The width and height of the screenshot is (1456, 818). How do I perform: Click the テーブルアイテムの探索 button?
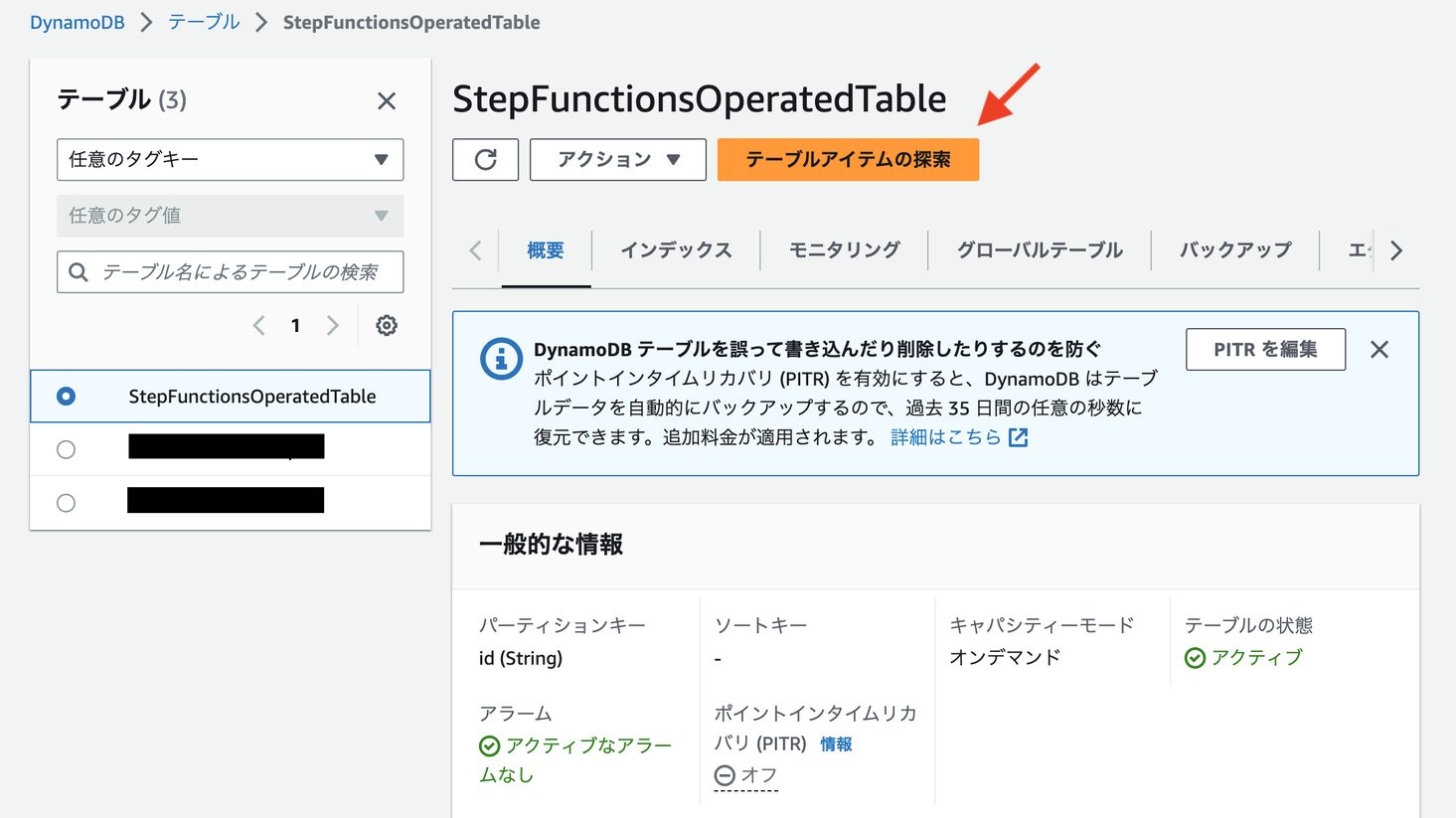(x=847, y=159)
